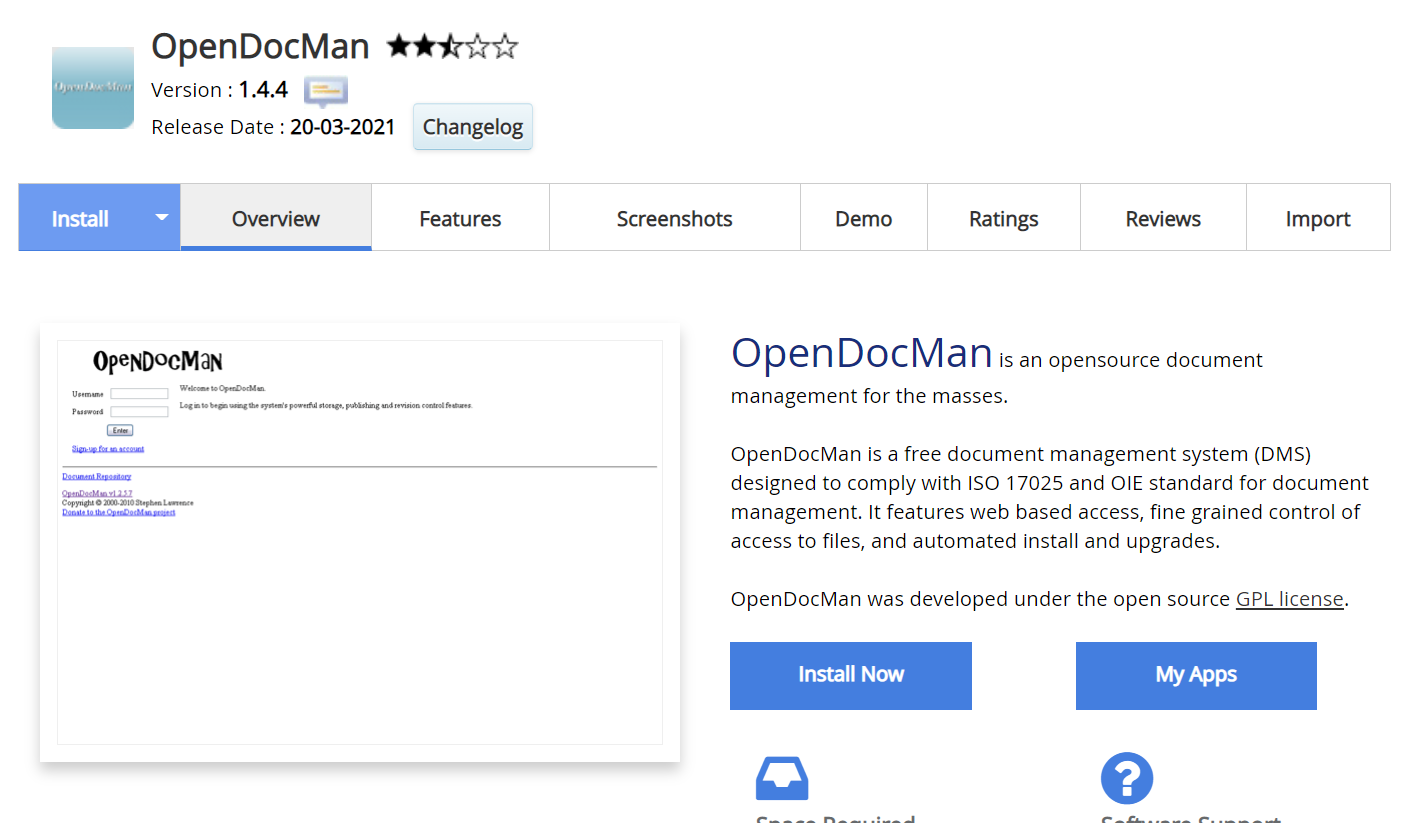View the Ratings tab

click(x=1003, y=218)
